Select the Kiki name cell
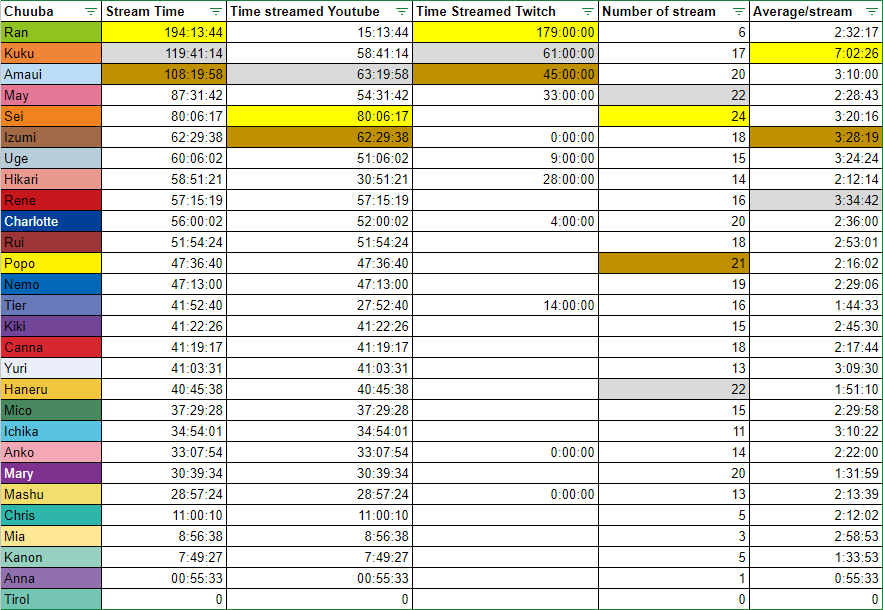 51,327
